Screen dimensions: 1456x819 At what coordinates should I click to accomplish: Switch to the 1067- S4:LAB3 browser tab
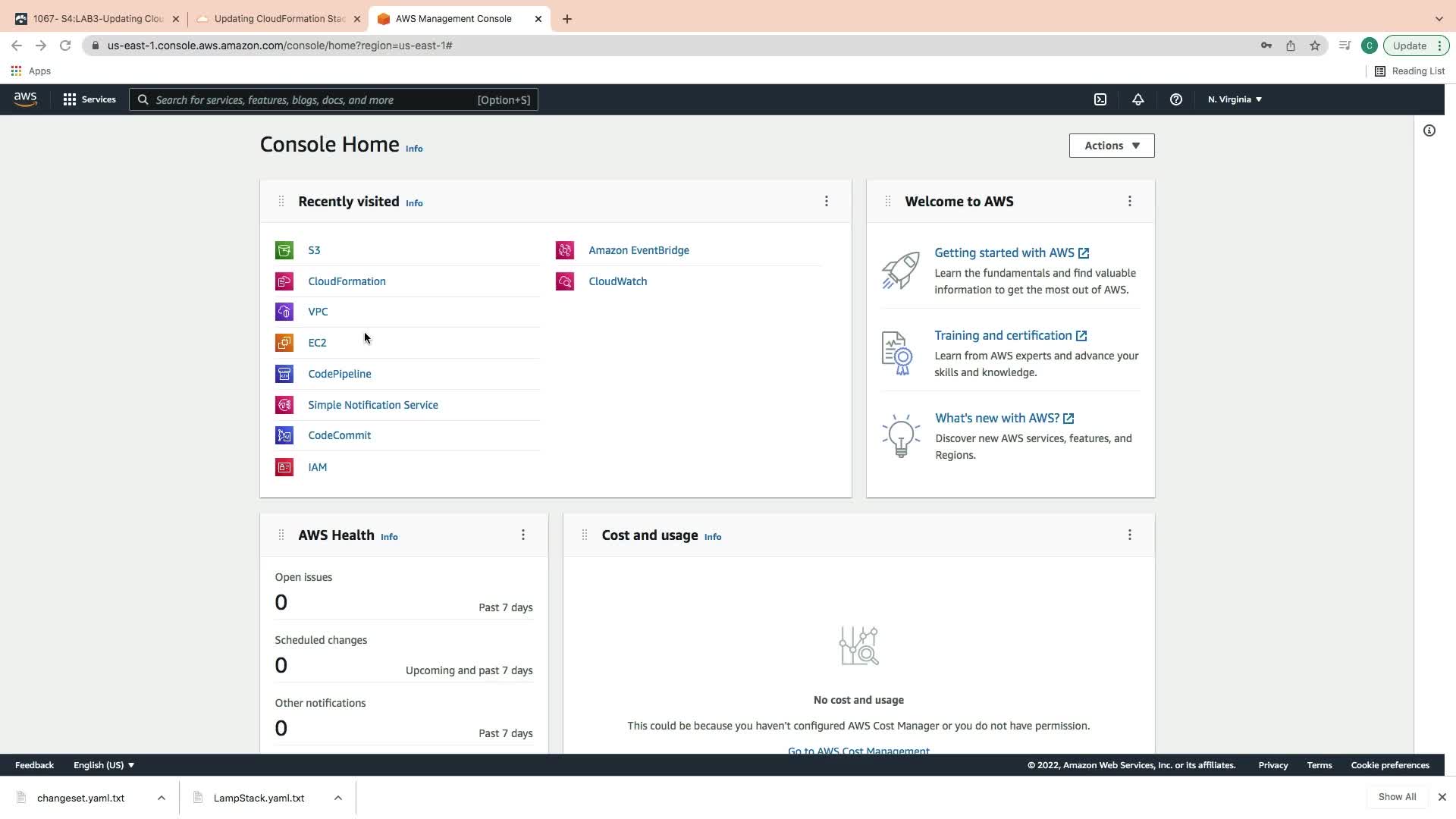pyautogui.click(x=98, y=19)
